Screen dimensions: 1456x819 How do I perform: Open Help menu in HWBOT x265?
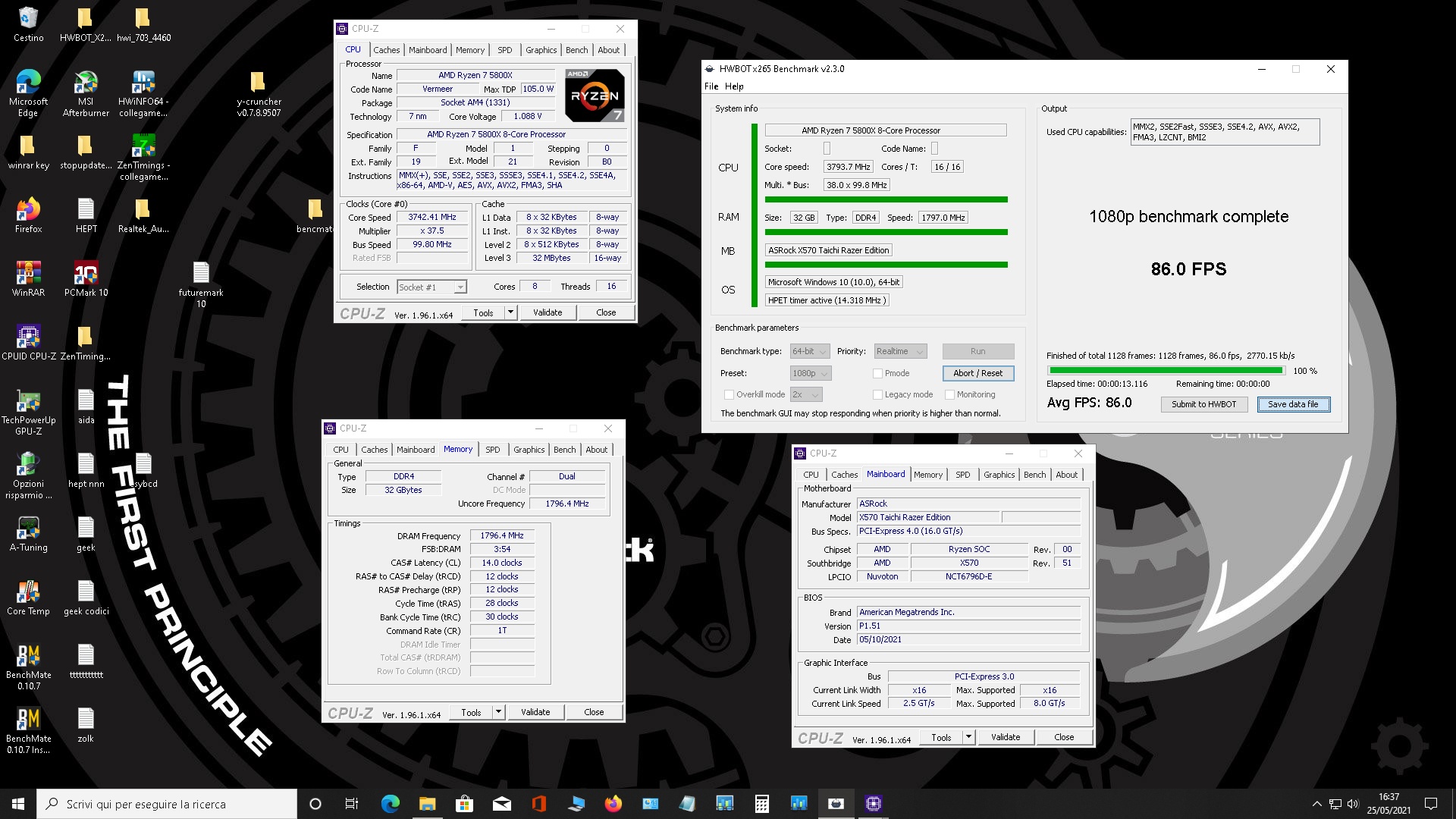pyautogui.click(x=734, y=86)
